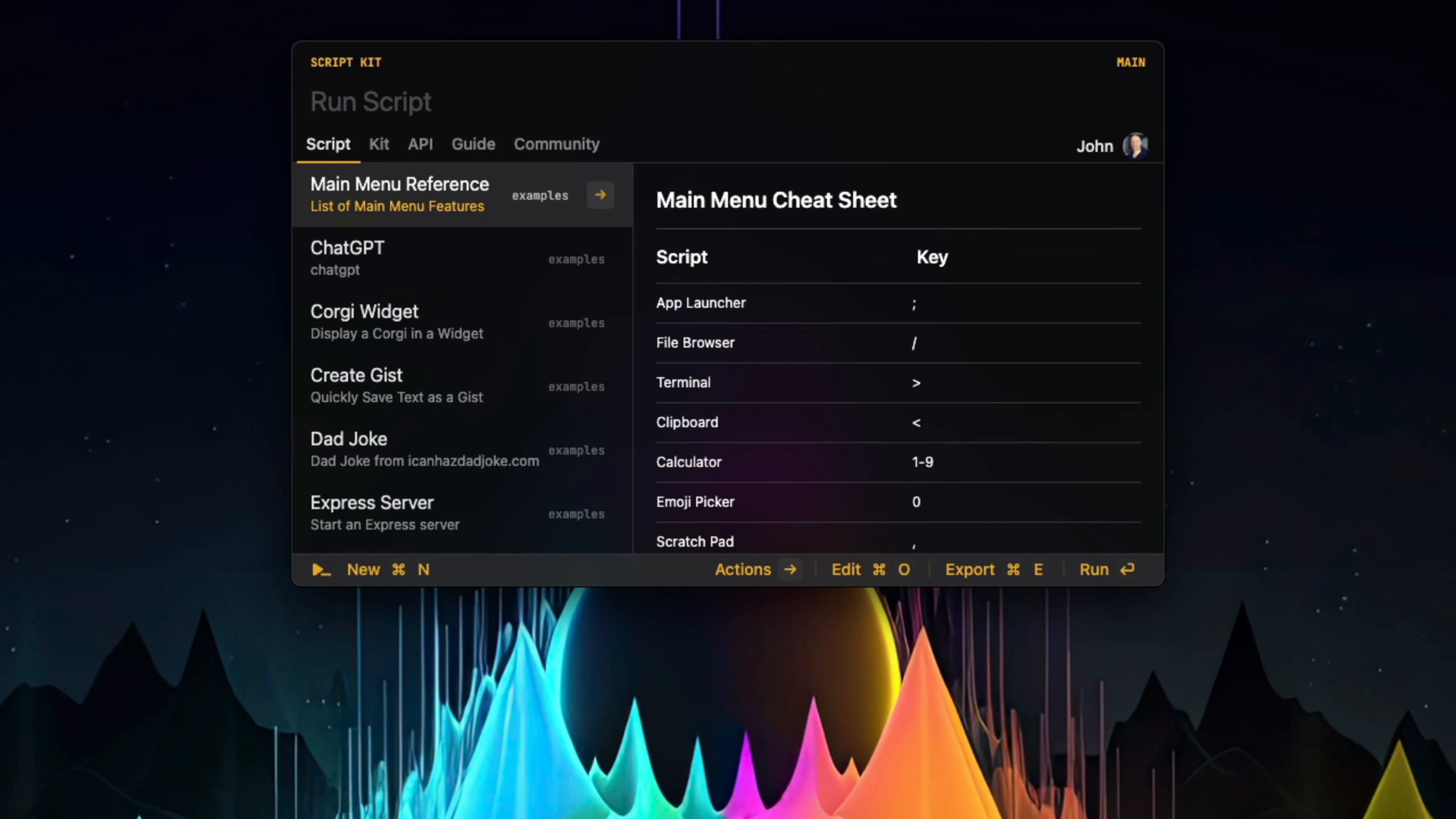Click the Emoji Picker row in cheat sheet
Image resolution: width=1456 pixels, height=819 pixels.
point(899,502)
